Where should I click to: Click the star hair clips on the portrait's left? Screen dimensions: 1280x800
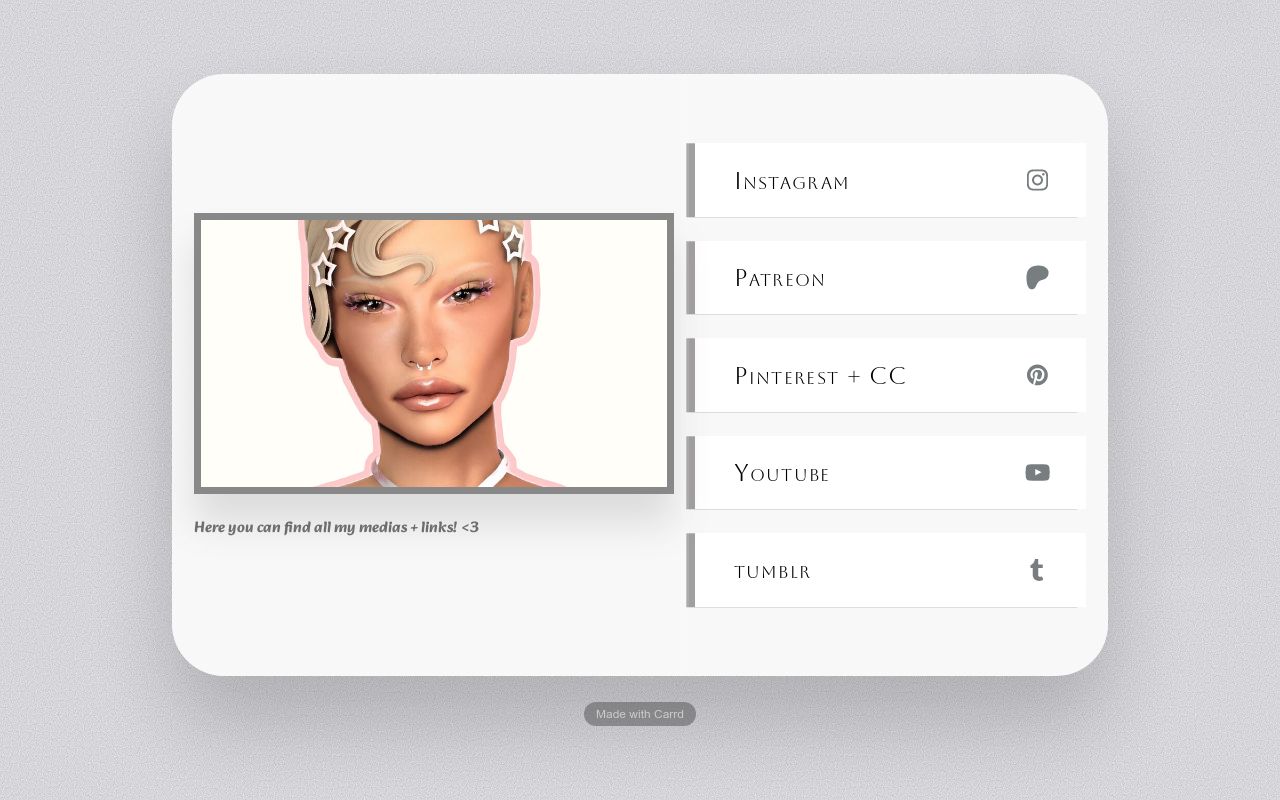332,253
